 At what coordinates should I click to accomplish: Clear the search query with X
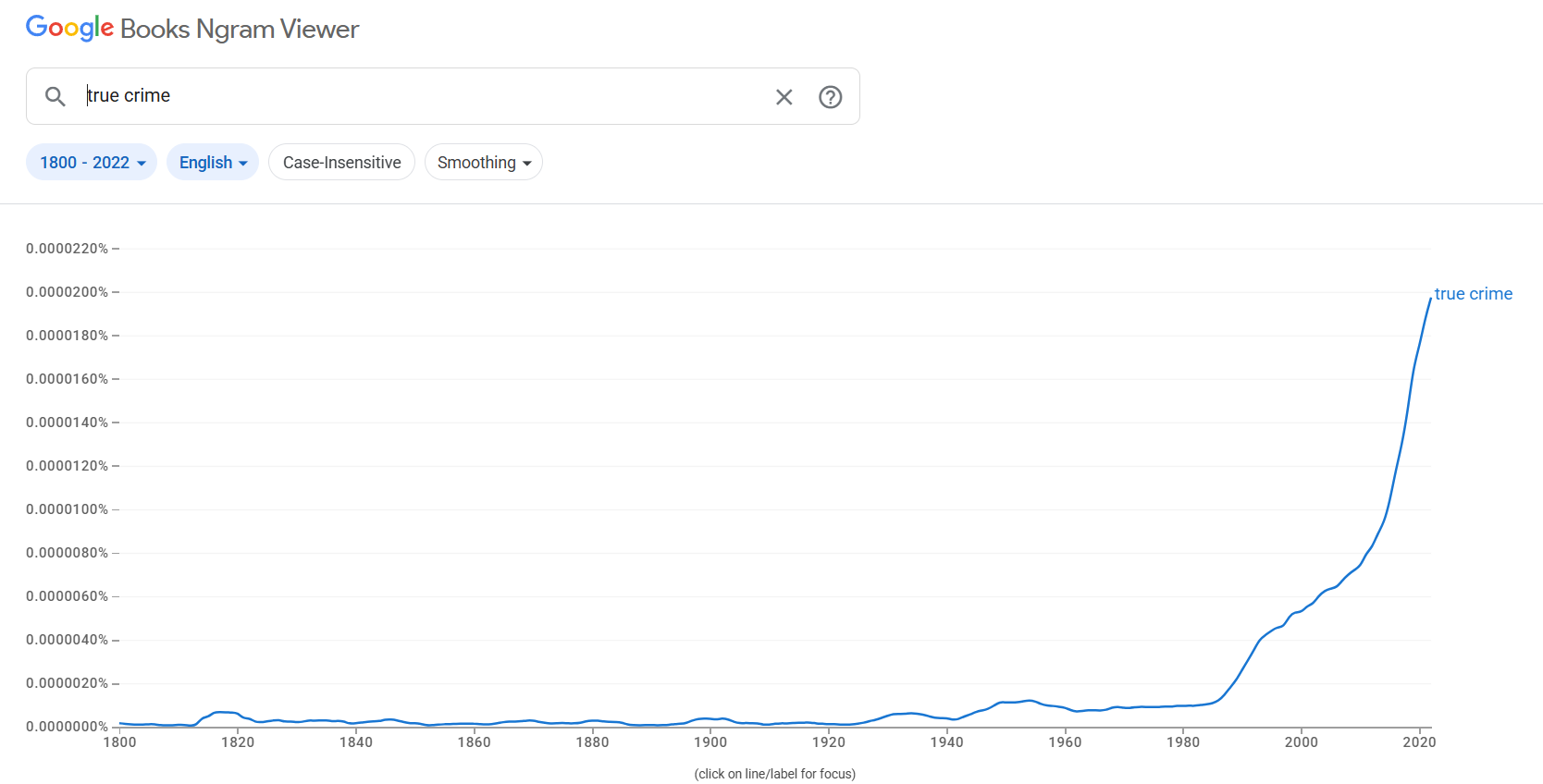784,96
